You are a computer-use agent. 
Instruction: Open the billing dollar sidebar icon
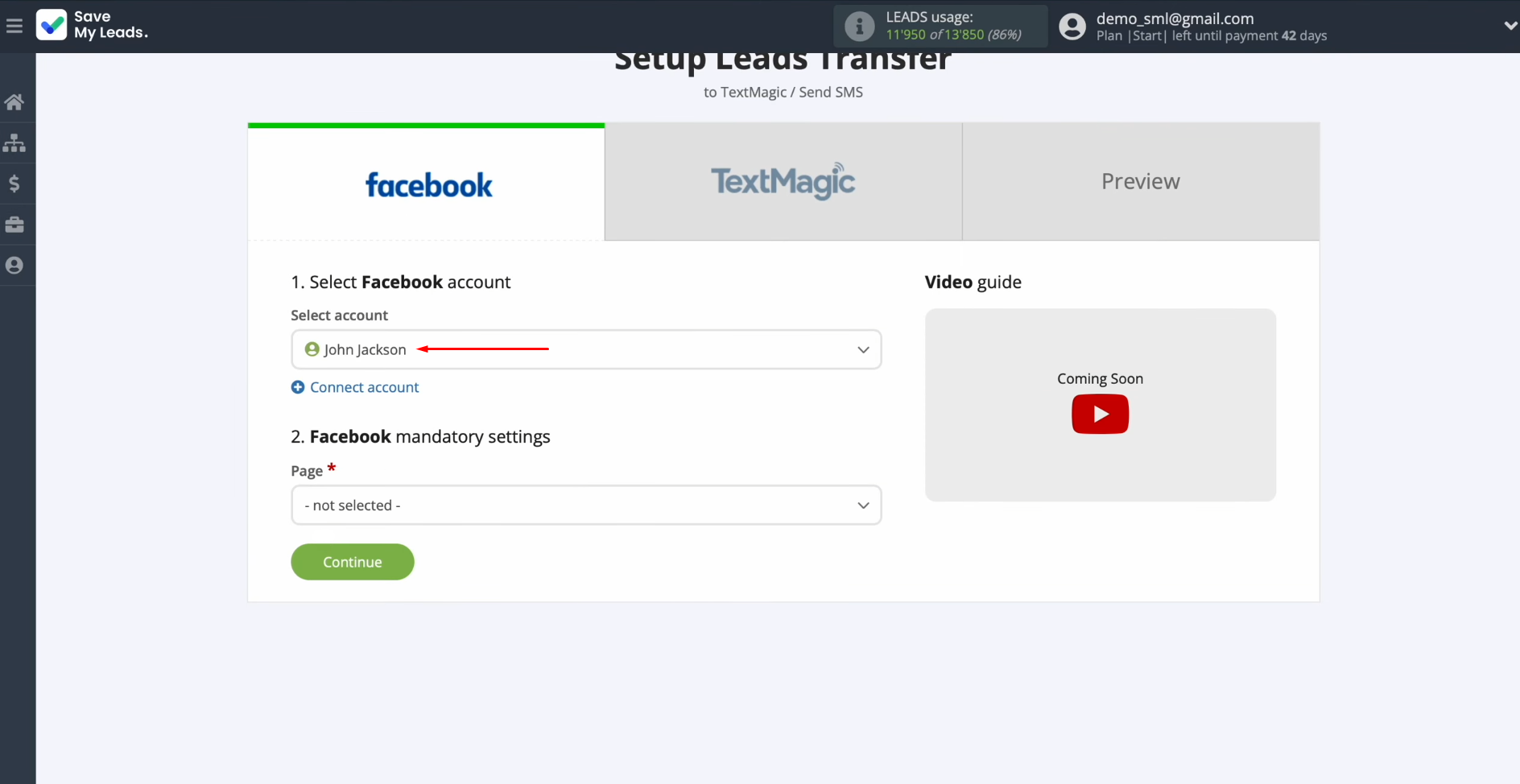[14, 184]
